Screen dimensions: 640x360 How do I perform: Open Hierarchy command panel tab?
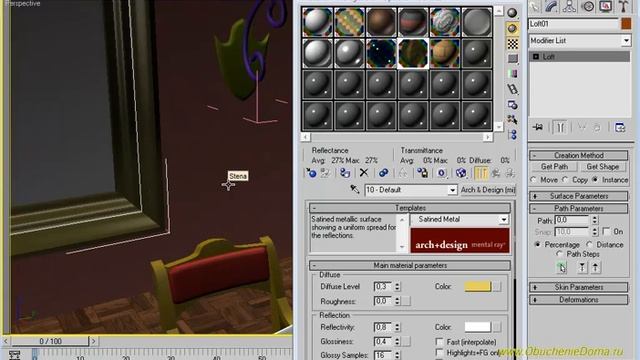click(569, 6)
